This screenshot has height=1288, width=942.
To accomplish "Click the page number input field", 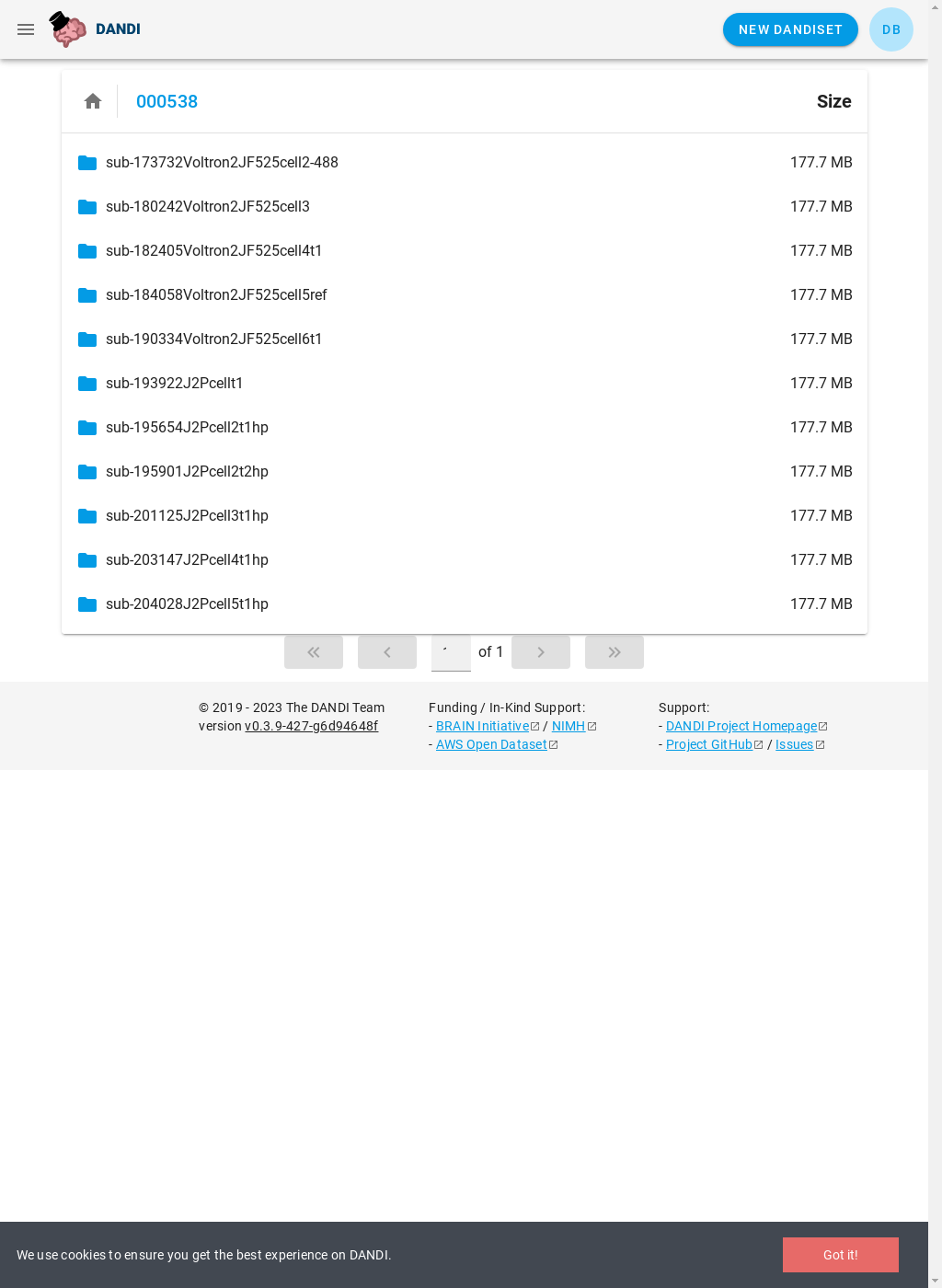I will [x=451, y=652].
